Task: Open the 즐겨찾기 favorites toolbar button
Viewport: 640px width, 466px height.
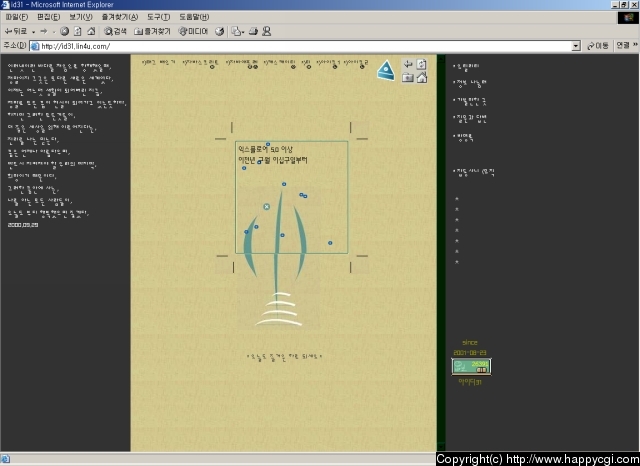Action: [x=152, y=31]
